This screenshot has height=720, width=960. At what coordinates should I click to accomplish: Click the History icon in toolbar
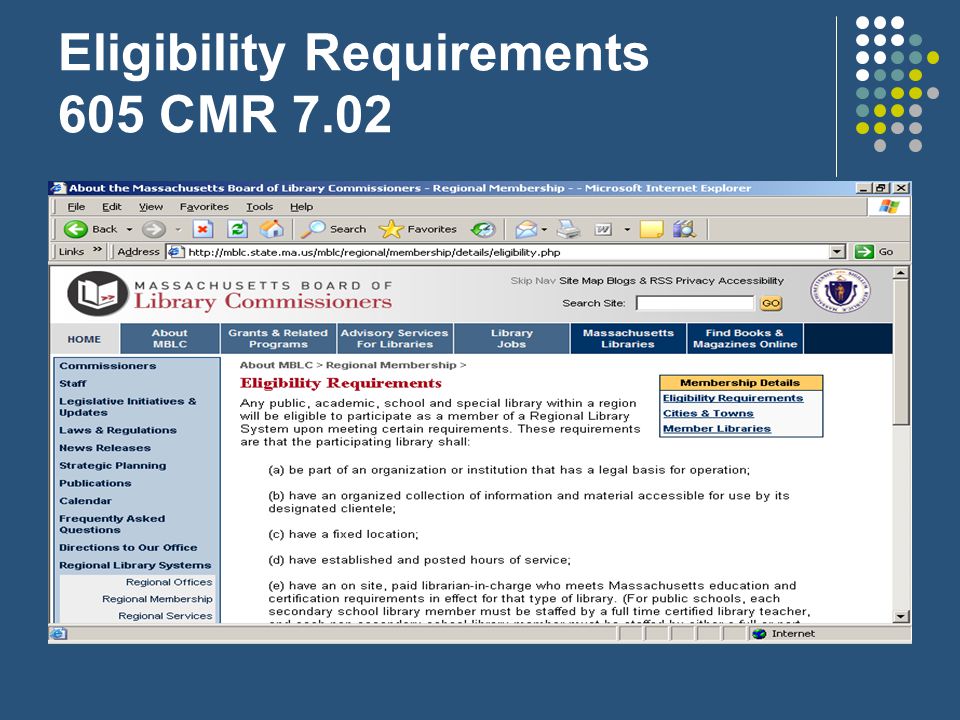coord(483,229)
